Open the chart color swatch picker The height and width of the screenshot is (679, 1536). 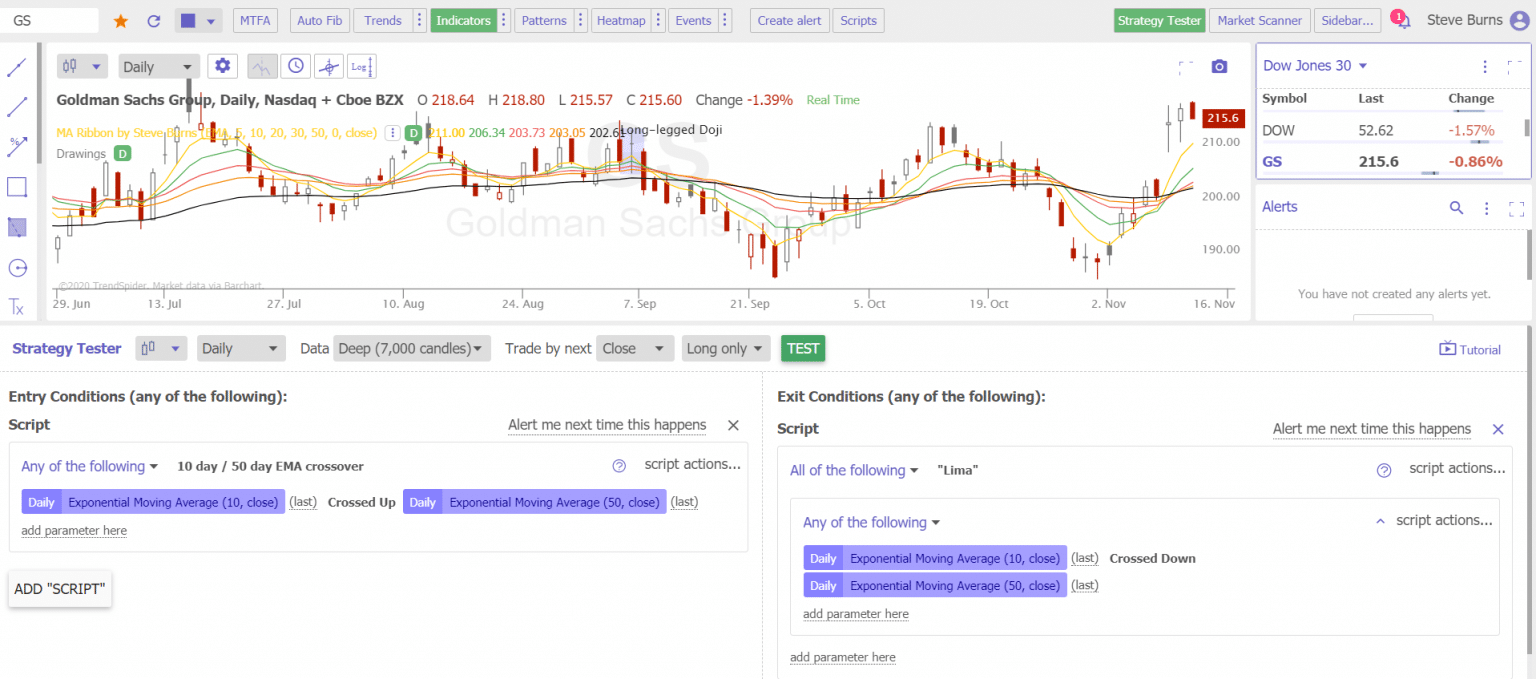[196, 20]
